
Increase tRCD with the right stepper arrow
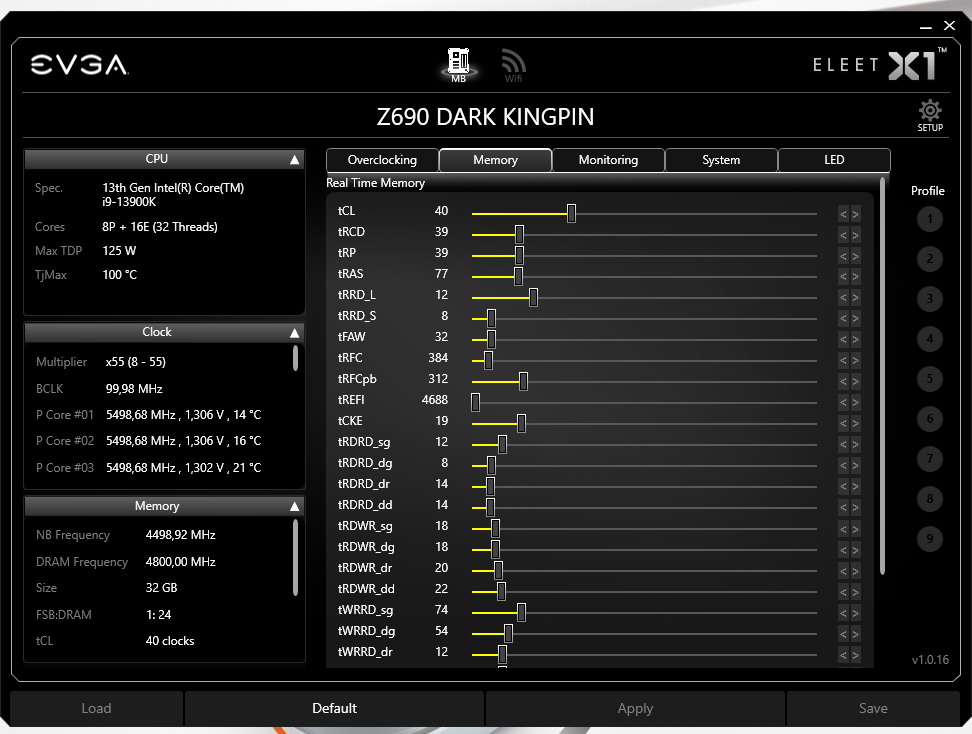point(854,233)
